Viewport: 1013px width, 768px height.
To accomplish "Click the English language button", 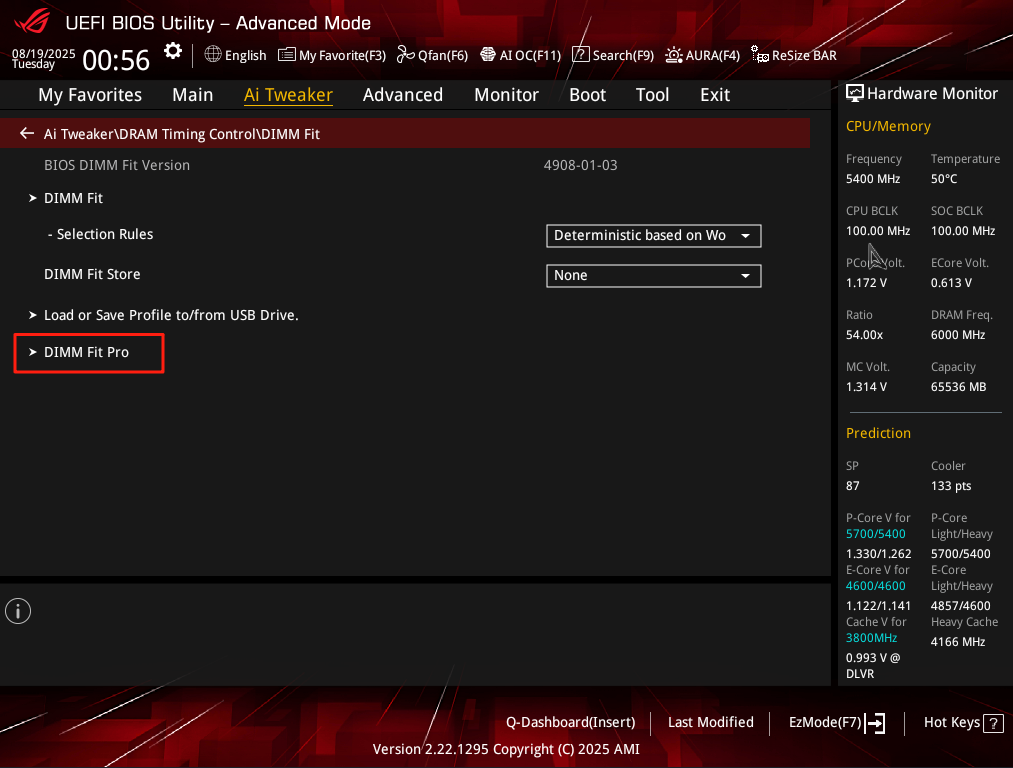I will [x=245, y=56].
